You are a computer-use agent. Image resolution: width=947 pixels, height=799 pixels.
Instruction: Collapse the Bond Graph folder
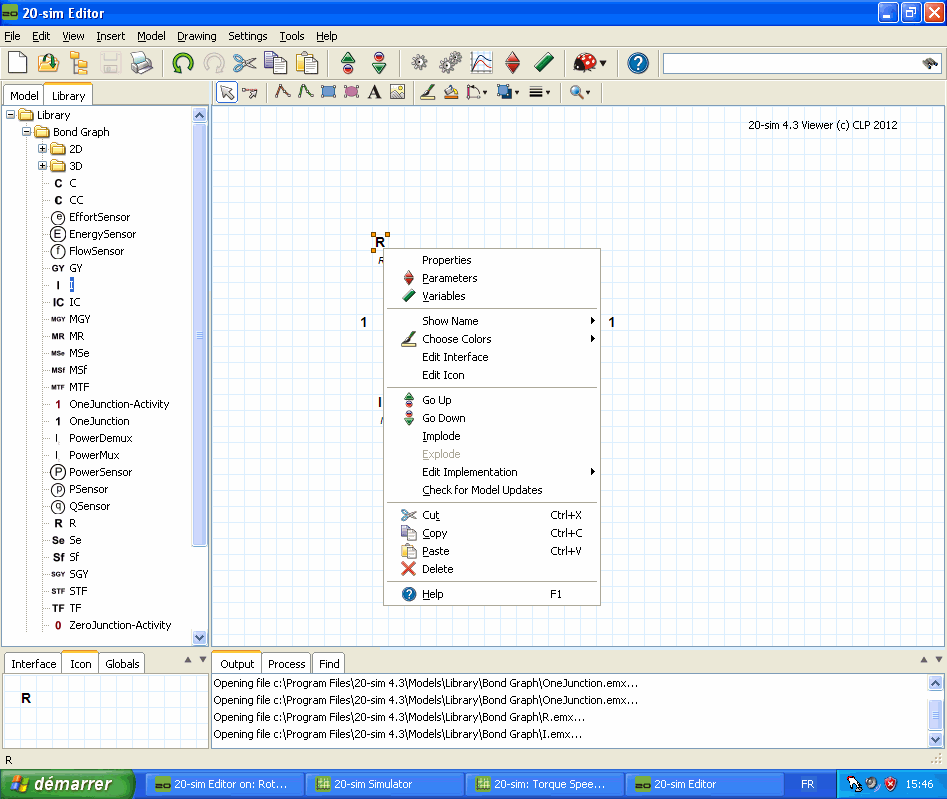coord(27,131)
